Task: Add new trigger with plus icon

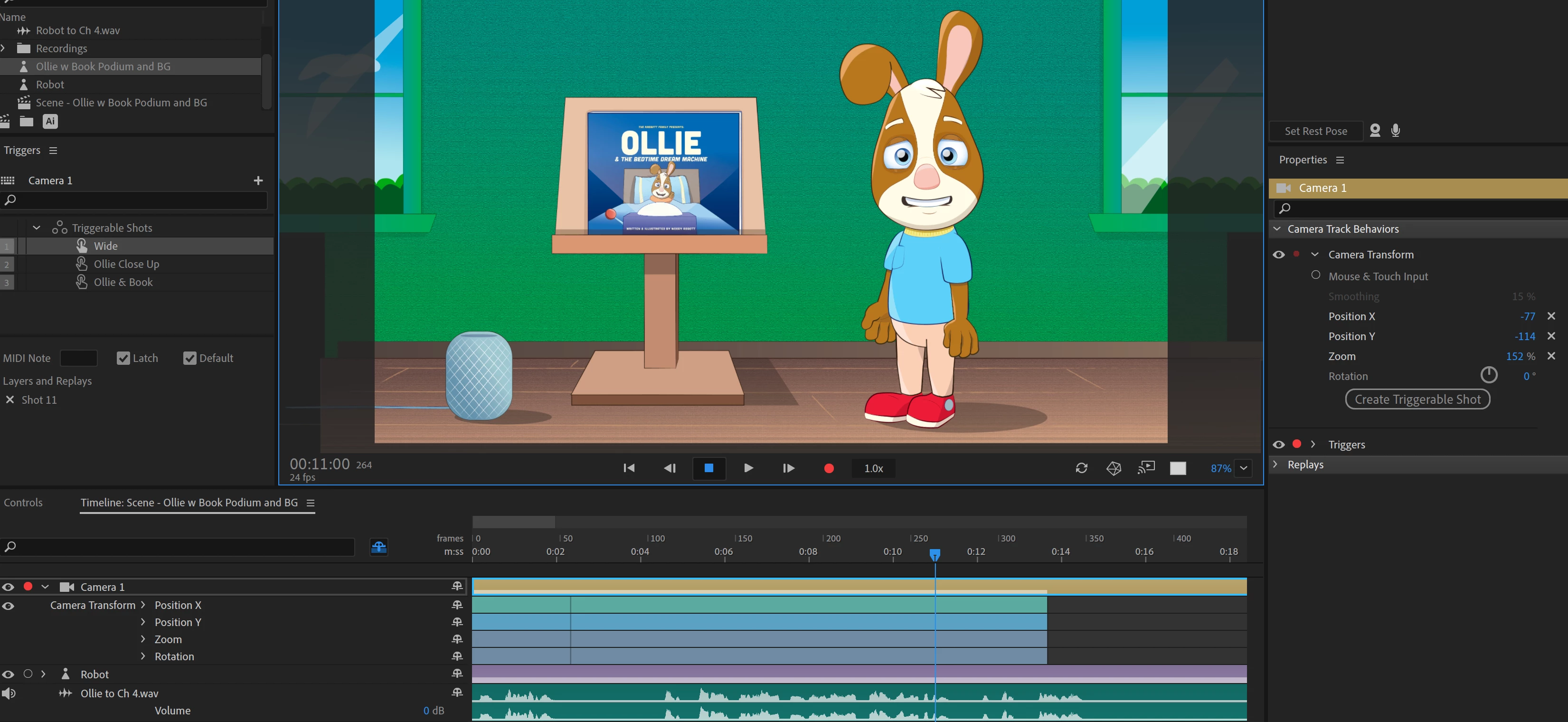Action: click(258, 180)
